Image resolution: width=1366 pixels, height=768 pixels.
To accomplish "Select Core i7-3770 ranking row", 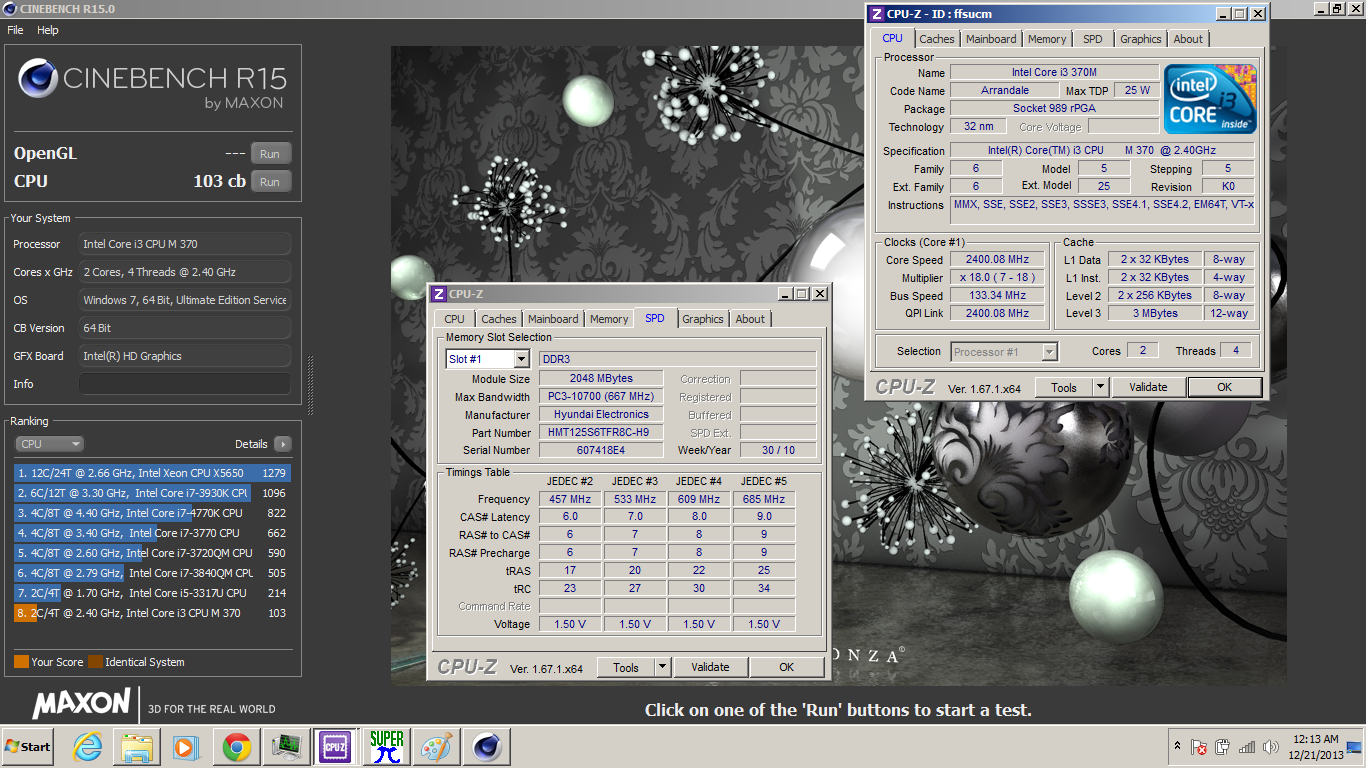I will (x=151, y=533).
